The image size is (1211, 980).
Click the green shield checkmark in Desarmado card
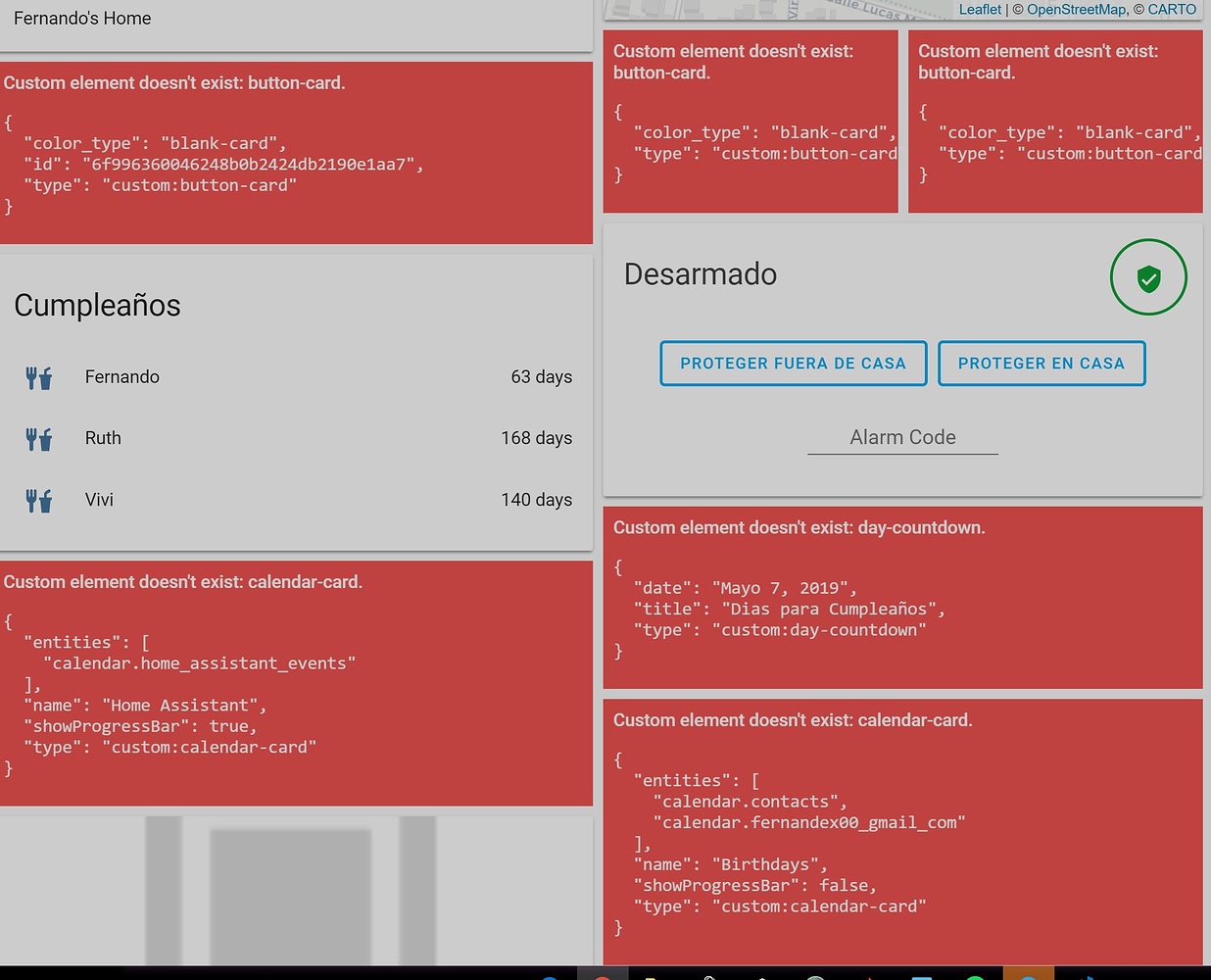click(x=1148, y=277)
